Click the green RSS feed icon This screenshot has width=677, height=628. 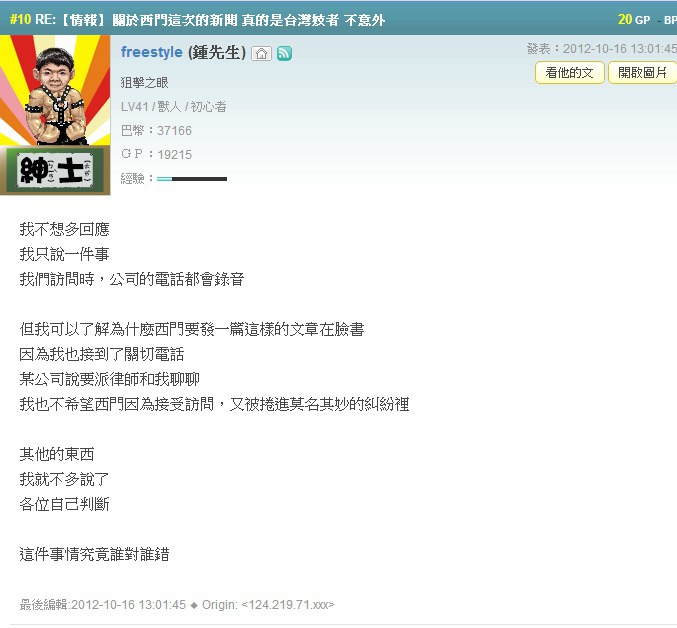click(x=284, y=54)
